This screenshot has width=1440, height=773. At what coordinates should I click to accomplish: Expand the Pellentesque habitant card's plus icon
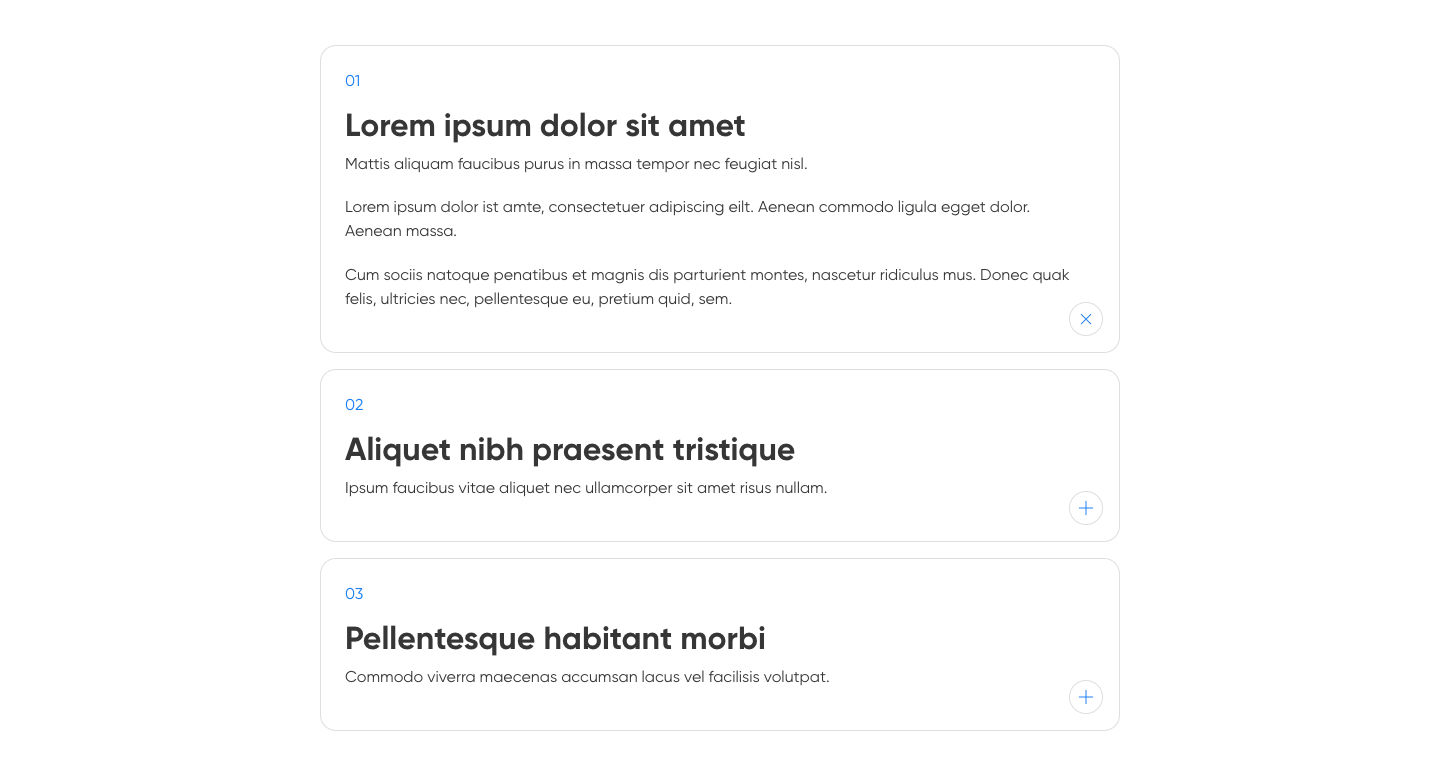[1086, 697]
